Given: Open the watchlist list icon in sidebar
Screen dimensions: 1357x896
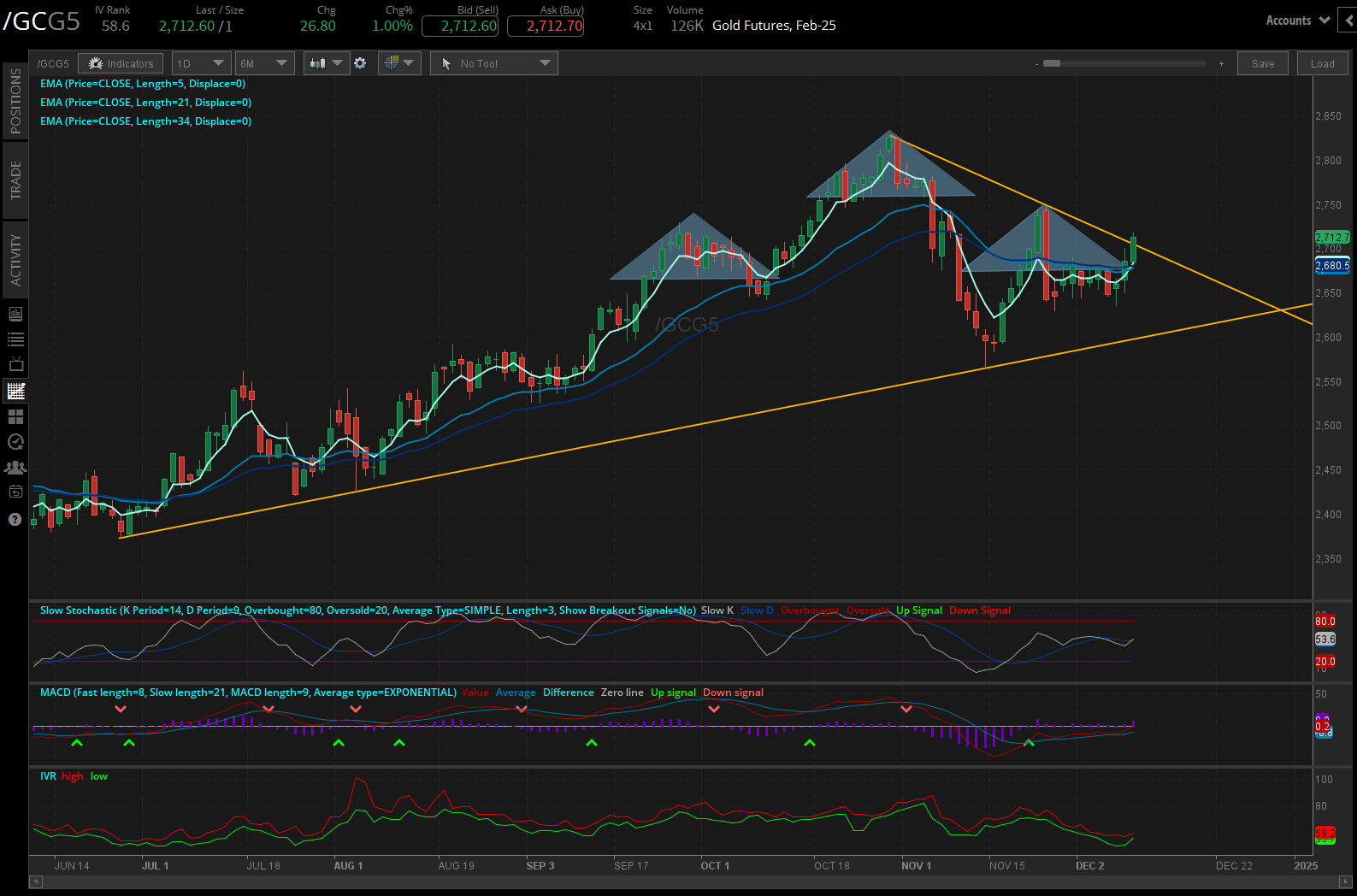Looking at the screenshot, I should (x=15, y=339).
